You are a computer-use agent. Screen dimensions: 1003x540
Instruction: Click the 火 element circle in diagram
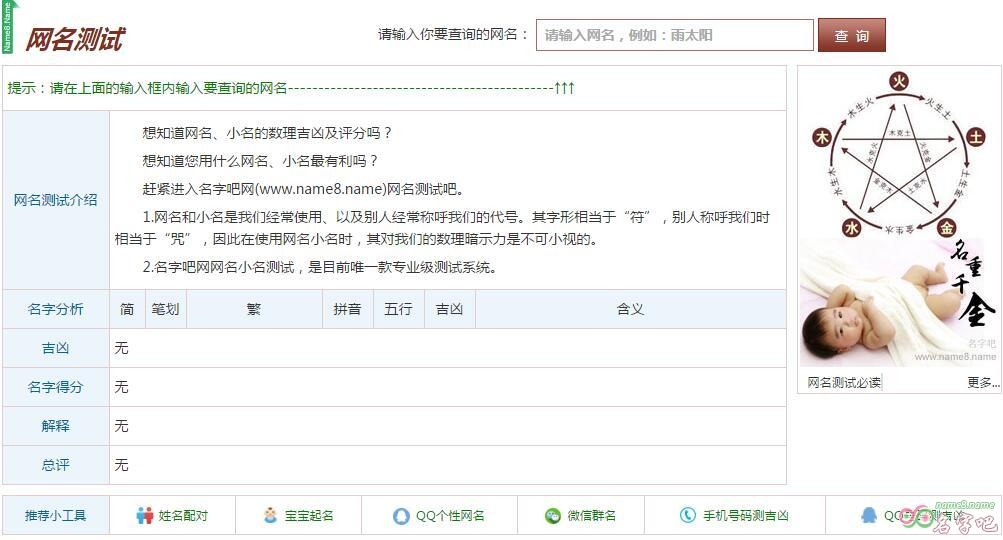coord(899,81)
